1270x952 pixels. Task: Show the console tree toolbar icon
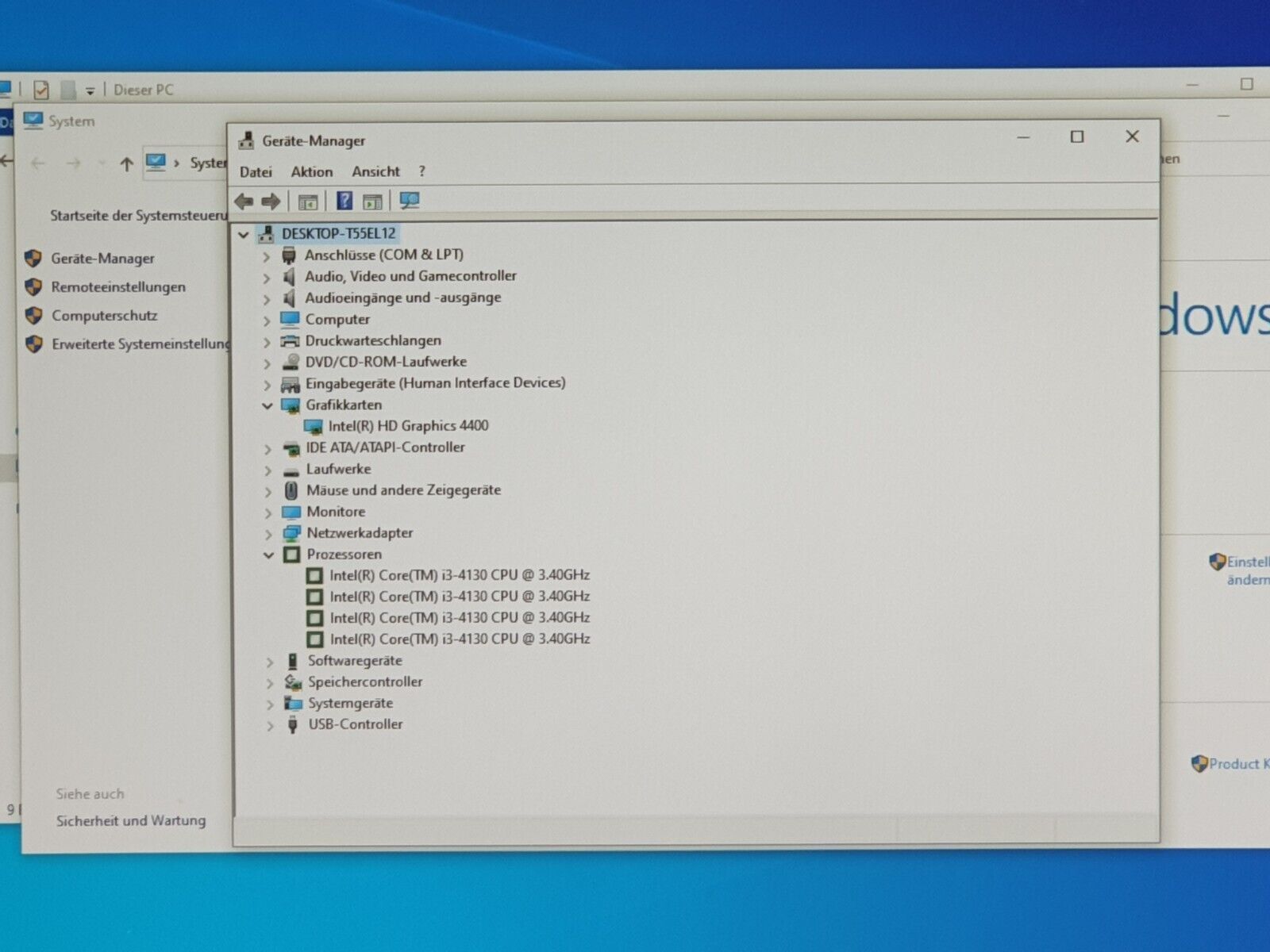click(307, 202)
